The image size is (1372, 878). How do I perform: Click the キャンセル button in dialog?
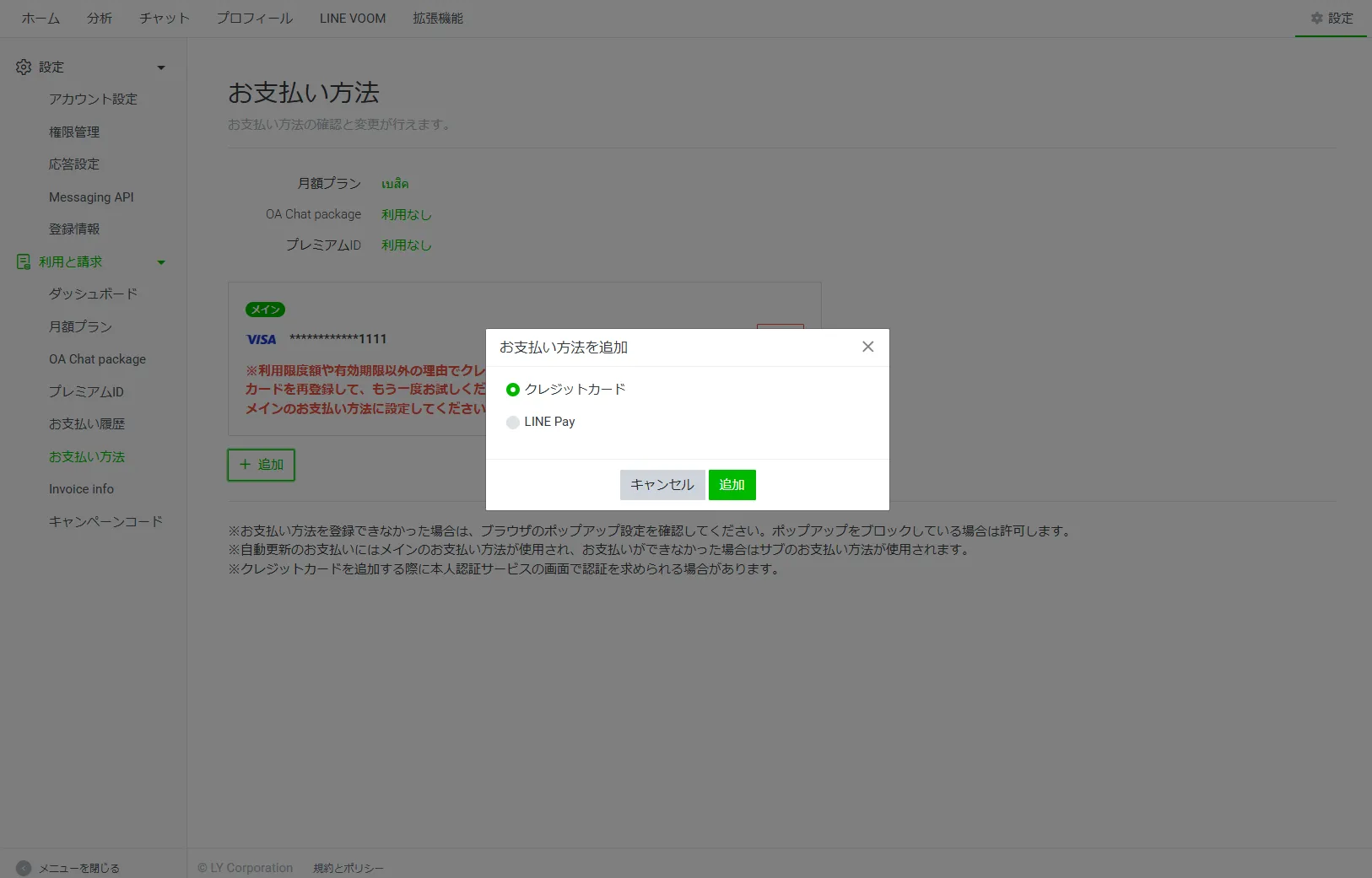662,485
